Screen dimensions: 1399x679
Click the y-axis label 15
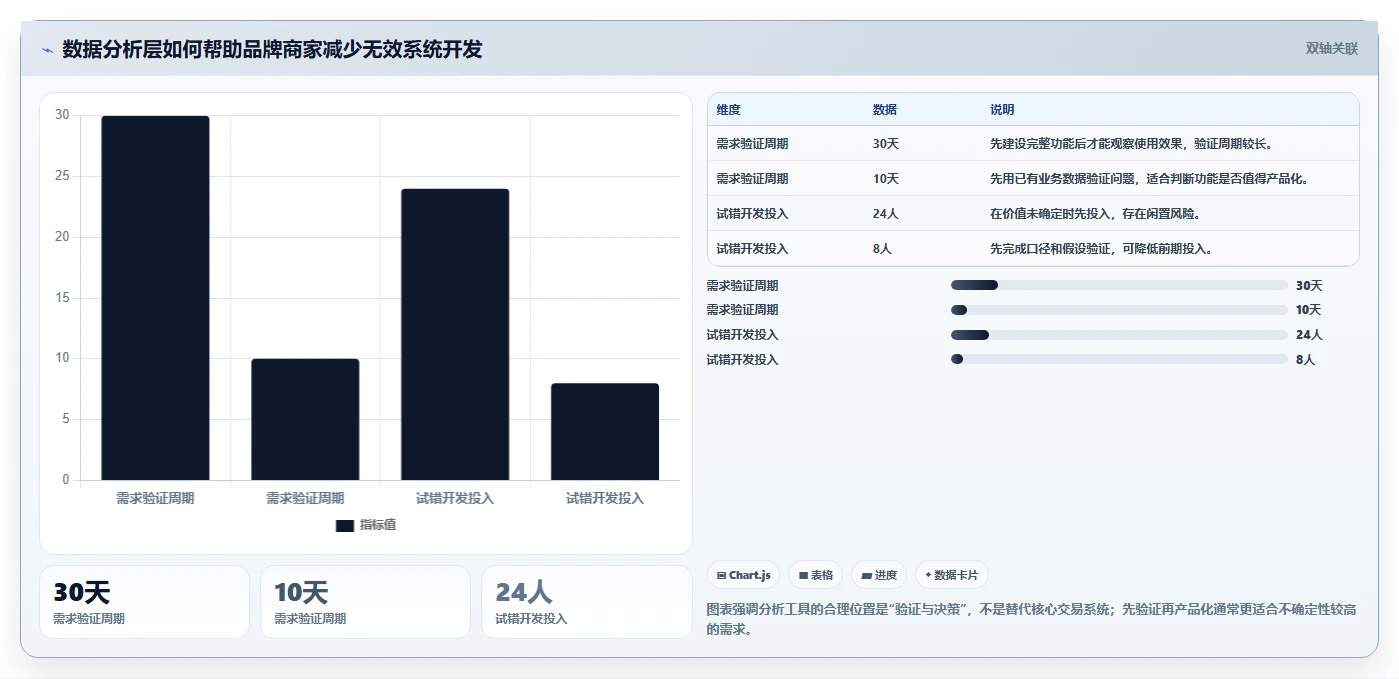tap(62, 298)
